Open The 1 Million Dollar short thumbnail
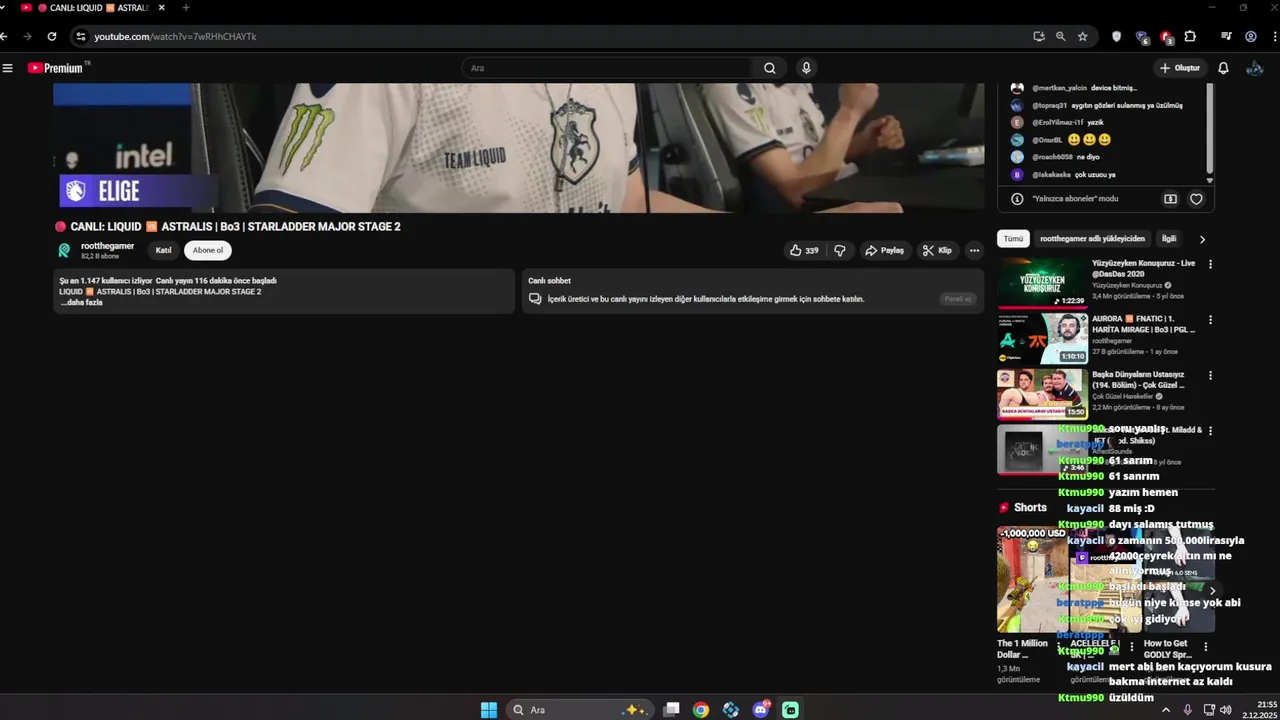The height and width of the screenshot is (720, 1280). (1032, 580)
